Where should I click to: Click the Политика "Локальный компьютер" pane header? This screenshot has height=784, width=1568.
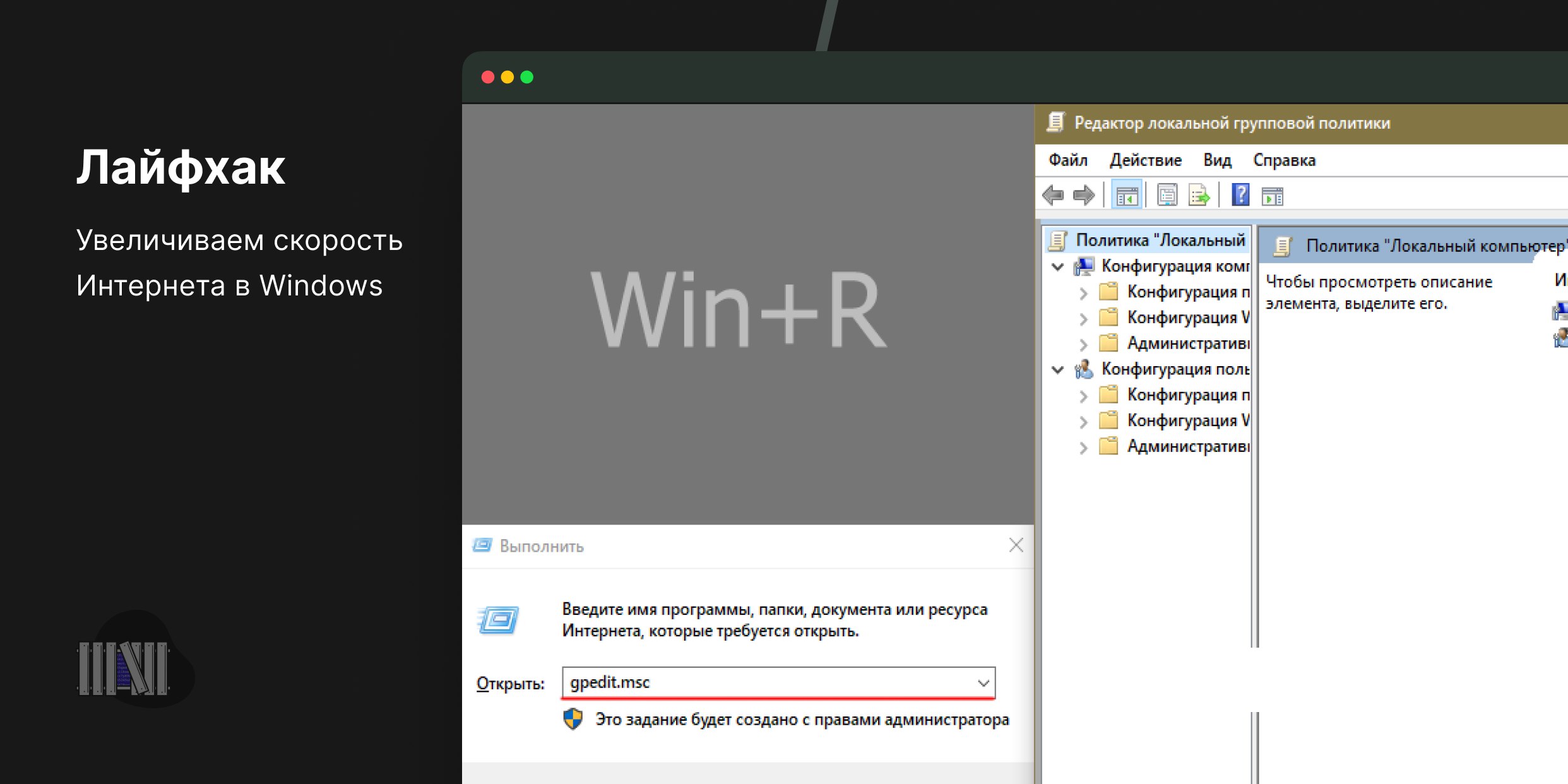pyautogui.click(x=1413, y=246)
